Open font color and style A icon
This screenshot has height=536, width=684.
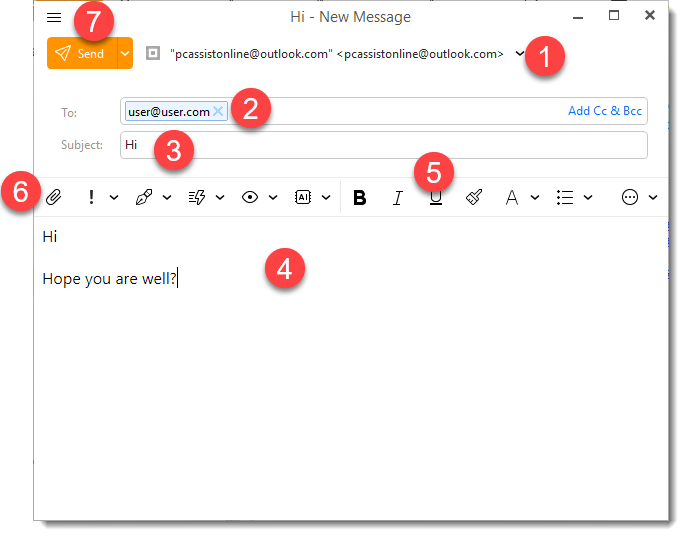pyautogui.click(x=512, y=197)
